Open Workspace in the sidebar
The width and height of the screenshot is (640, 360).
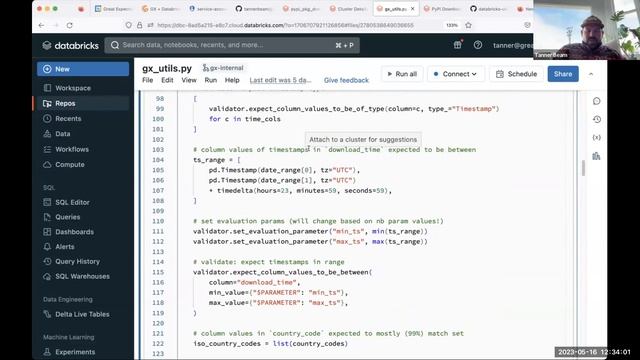(x=73, y=88)
